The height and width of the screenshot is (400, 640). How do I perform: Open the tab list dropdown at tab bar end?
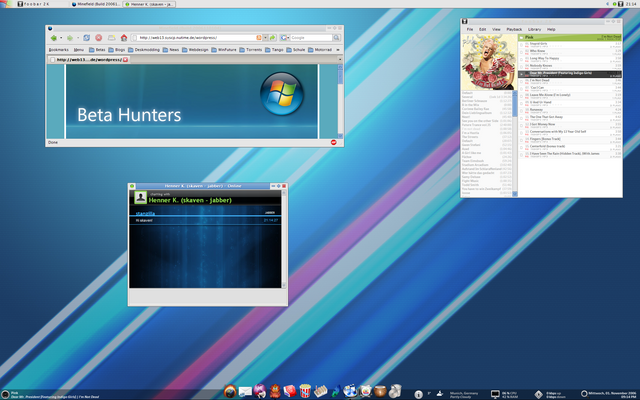point(340,60)
